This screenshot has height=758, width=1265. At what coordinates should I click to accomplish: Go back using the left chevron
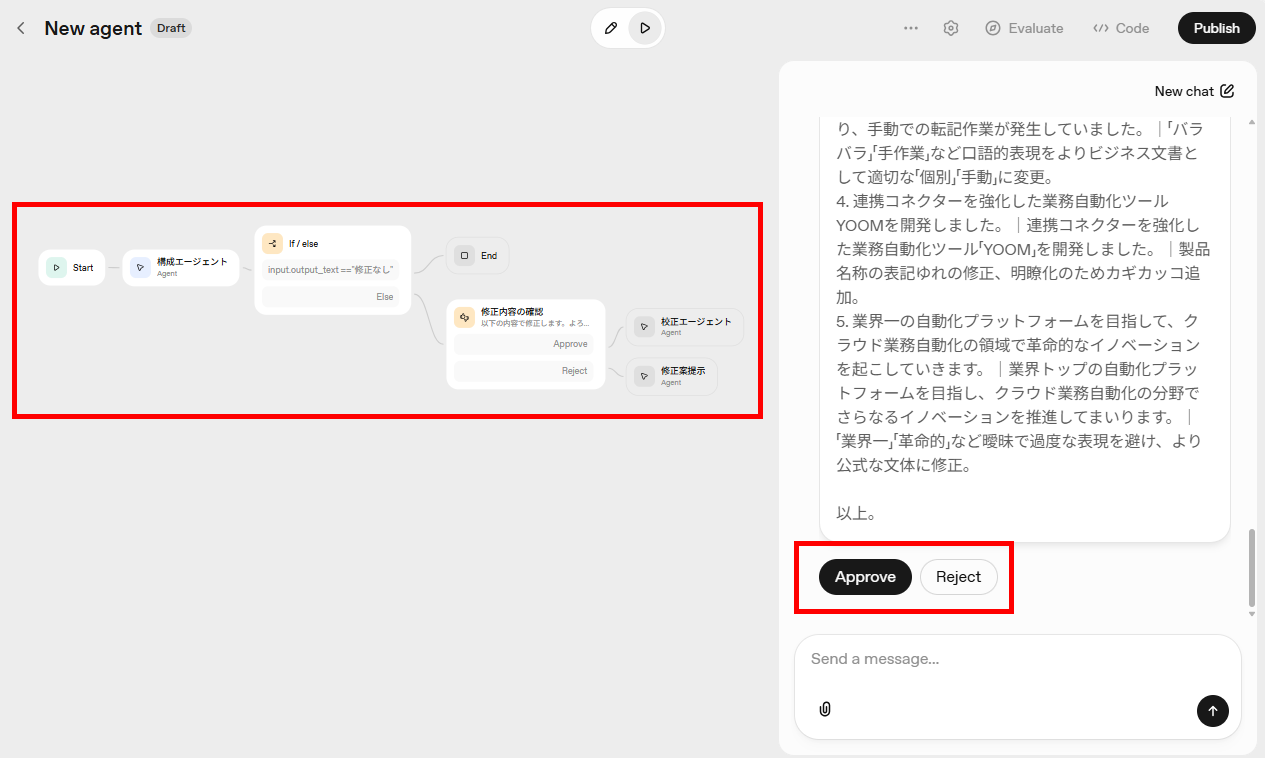[x=20, y=28]
